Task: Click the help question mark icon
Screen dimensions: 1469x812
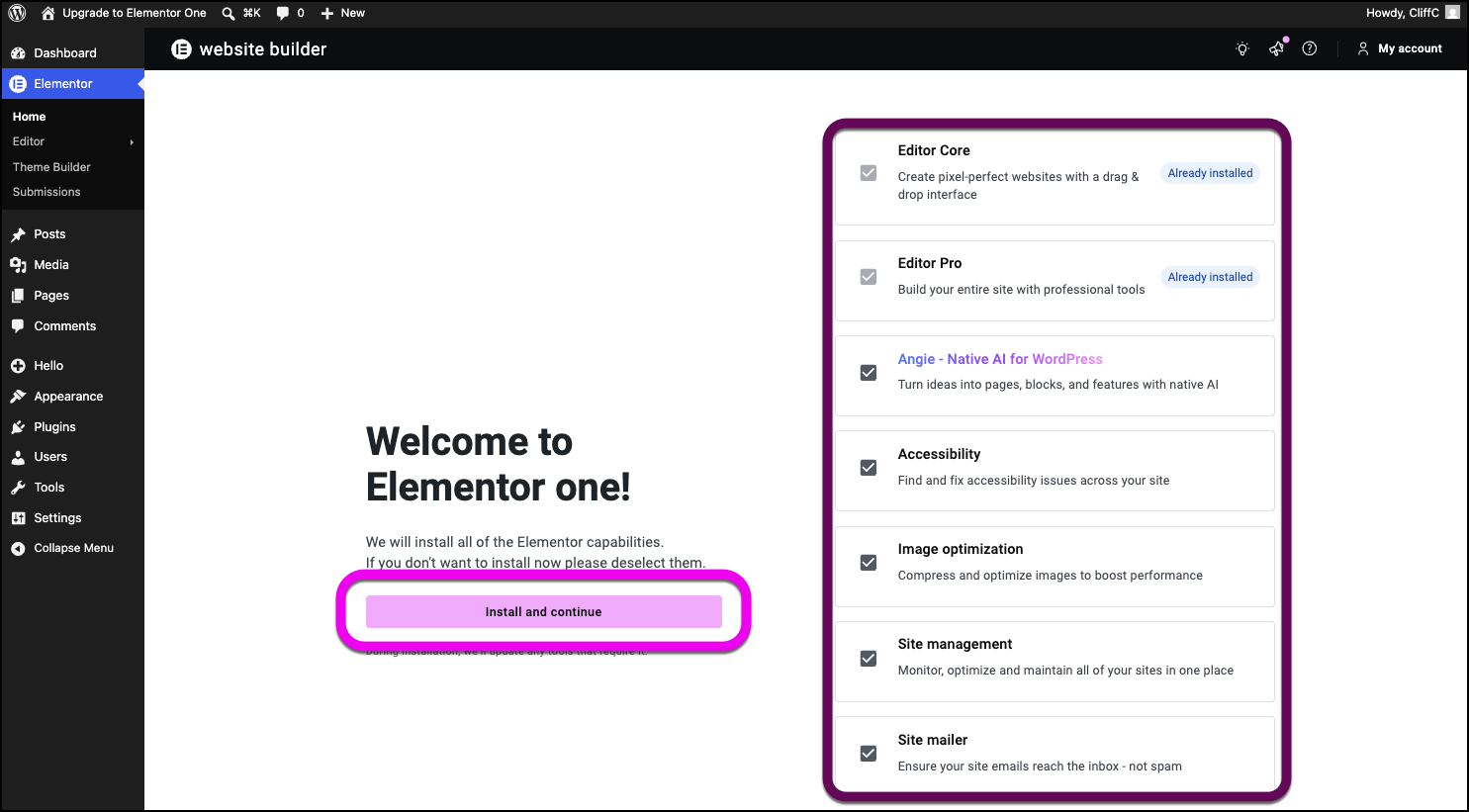Action: (x=1310, y=48)
